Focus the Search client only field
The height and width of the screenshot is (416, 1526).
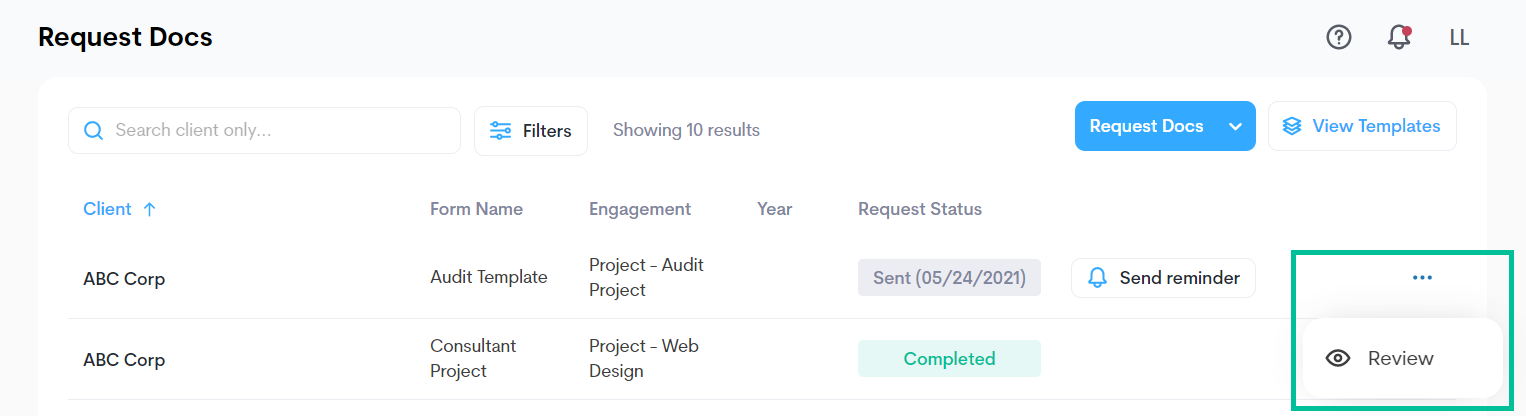(x=280, y=131)
